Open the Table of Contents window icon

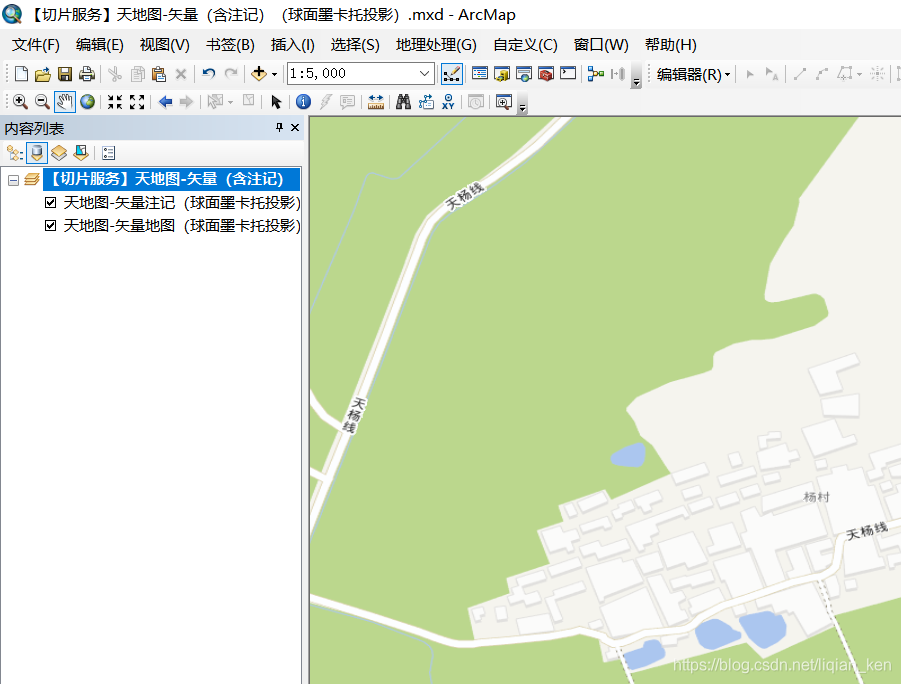(x=480, y=73)
